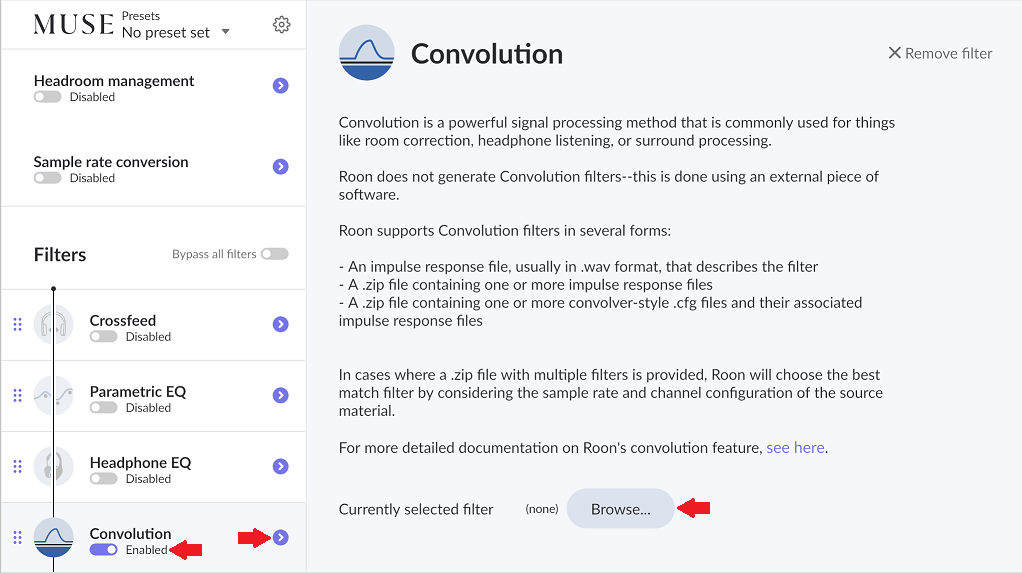Click the Crossfeed headphones filter icon
This screenshot has width=1022, height=573.
tap(54, 325)
